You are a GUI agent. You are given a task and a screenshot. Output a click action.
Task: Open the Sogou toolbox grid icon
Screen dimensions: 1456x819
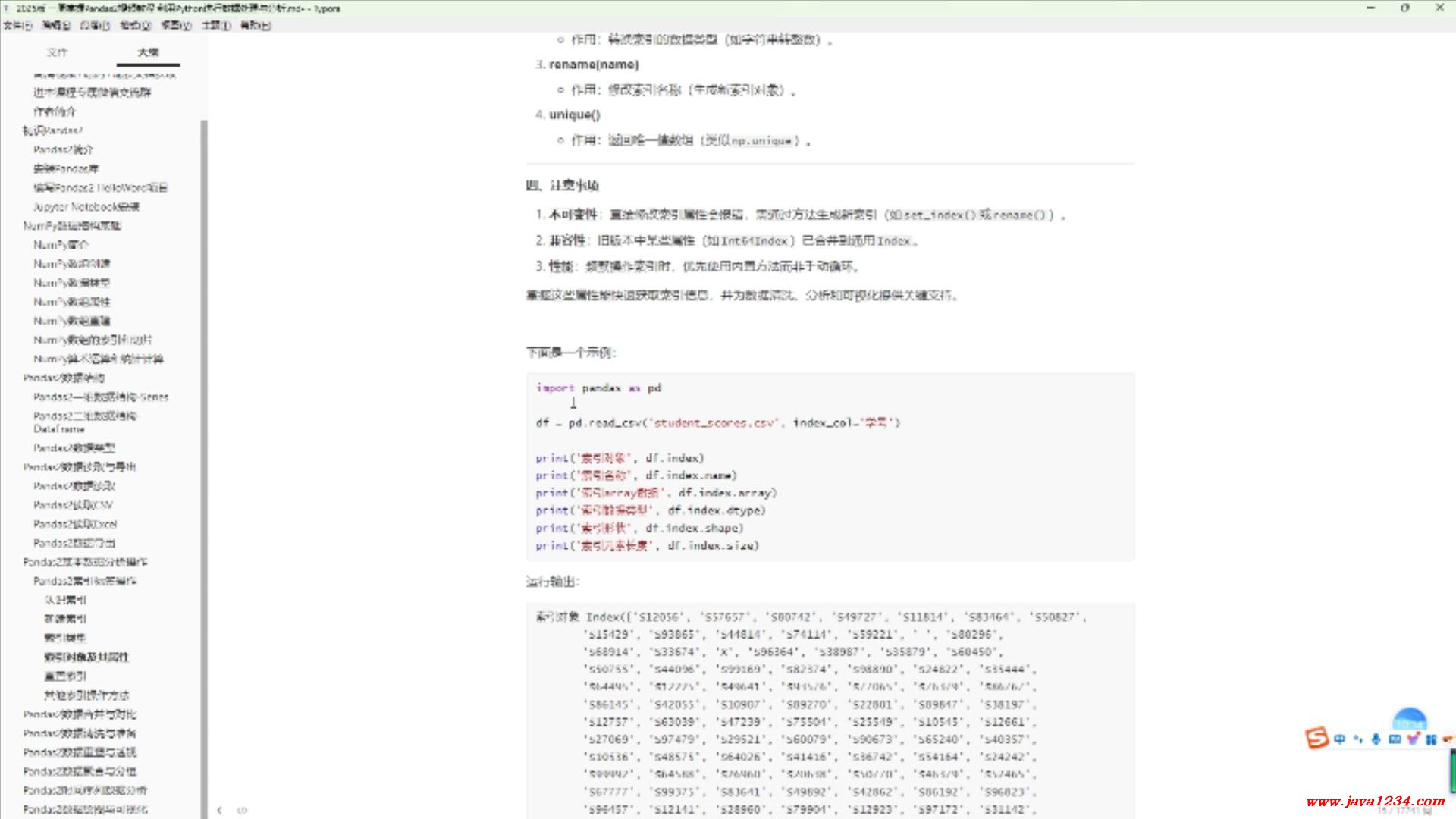click(x=1431, y=739)
